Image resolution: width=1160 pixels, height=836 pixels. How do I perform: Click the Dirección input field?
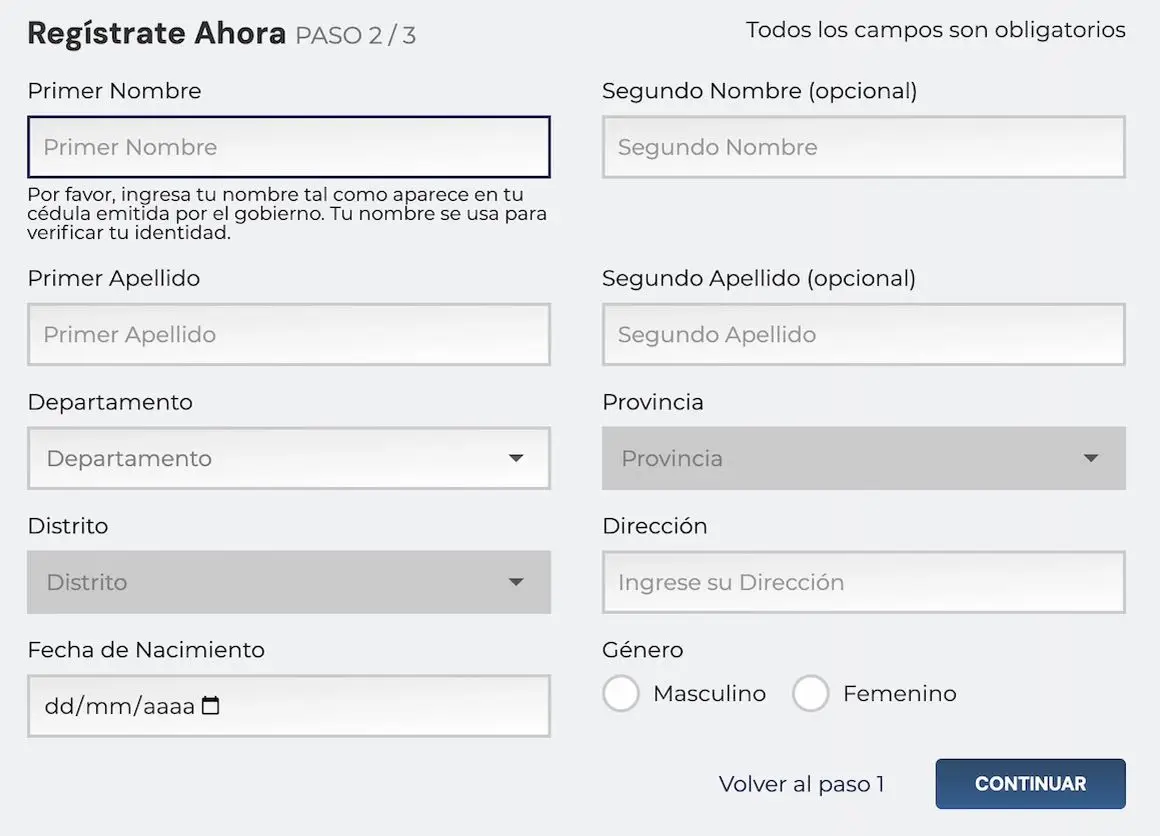[863, 582]
